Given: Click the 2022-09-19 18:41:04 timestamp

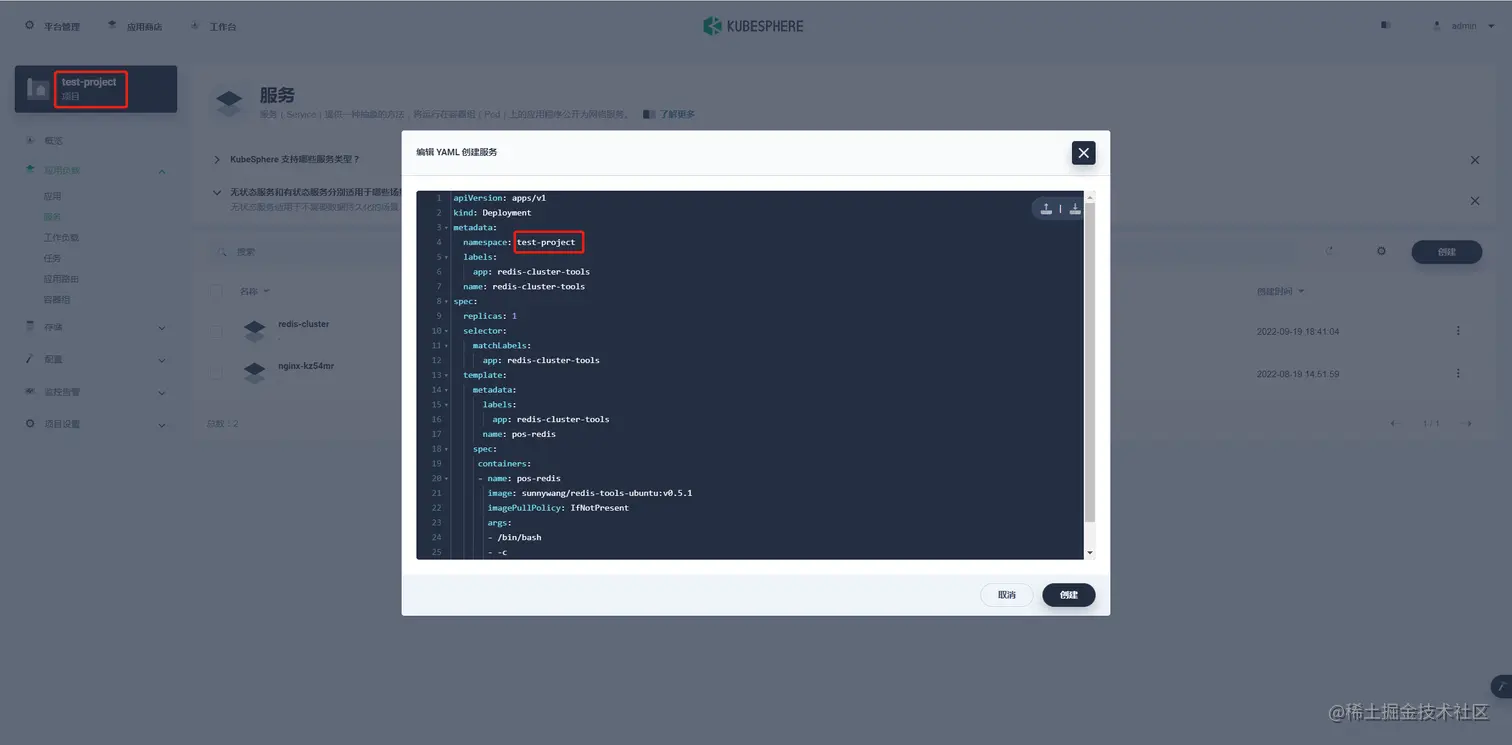Looking at the screenshot, I should [1298, 331].
